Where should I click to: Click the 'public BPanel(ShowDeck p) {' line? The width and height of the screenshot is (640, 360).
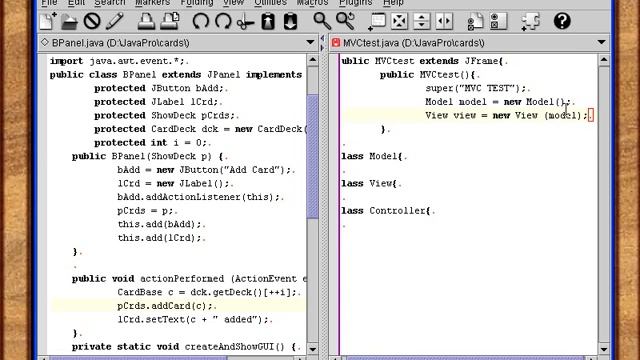[148, 156]
